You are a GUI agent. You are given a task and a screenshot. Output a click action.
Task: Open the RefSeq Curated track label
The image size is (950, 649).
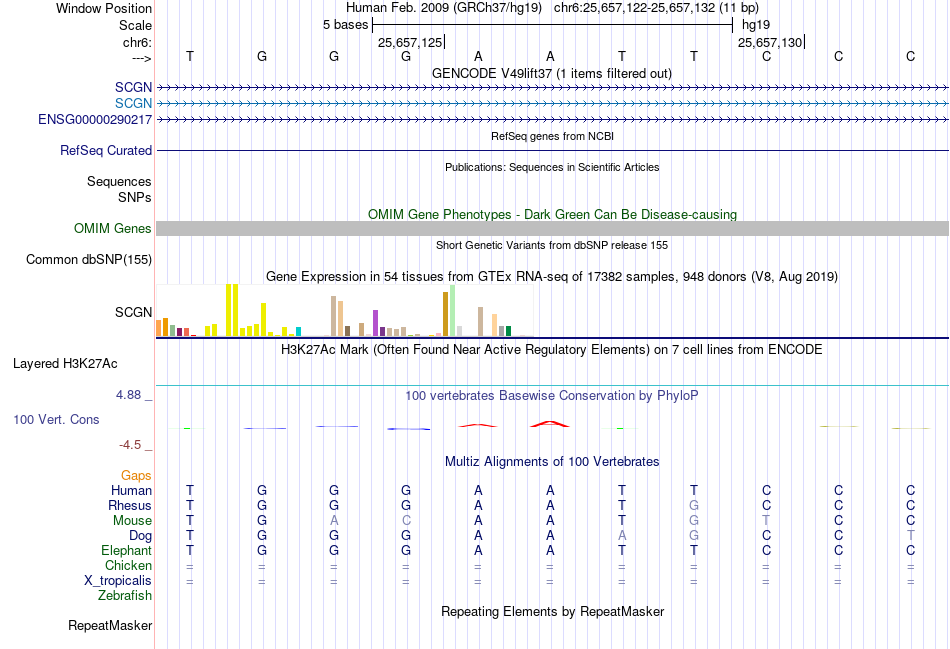(x=106, y=150)
